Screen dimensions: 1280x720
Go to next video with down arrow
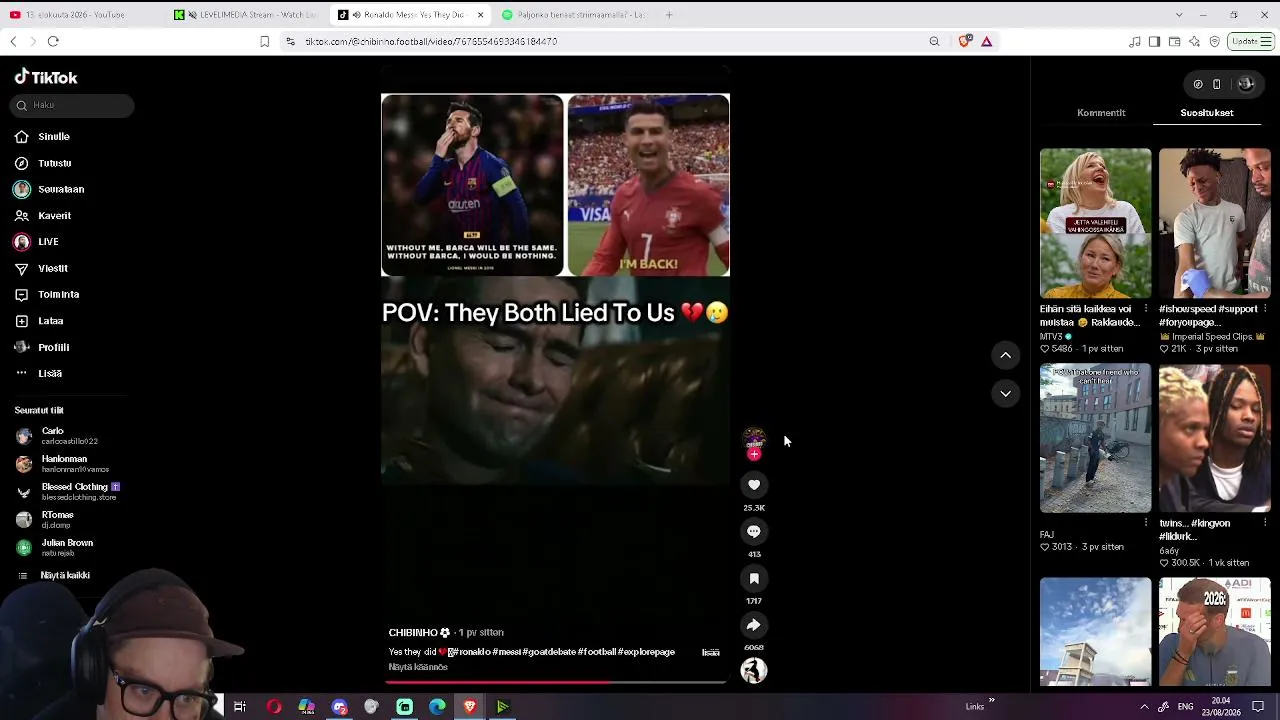coord(1006,393)
